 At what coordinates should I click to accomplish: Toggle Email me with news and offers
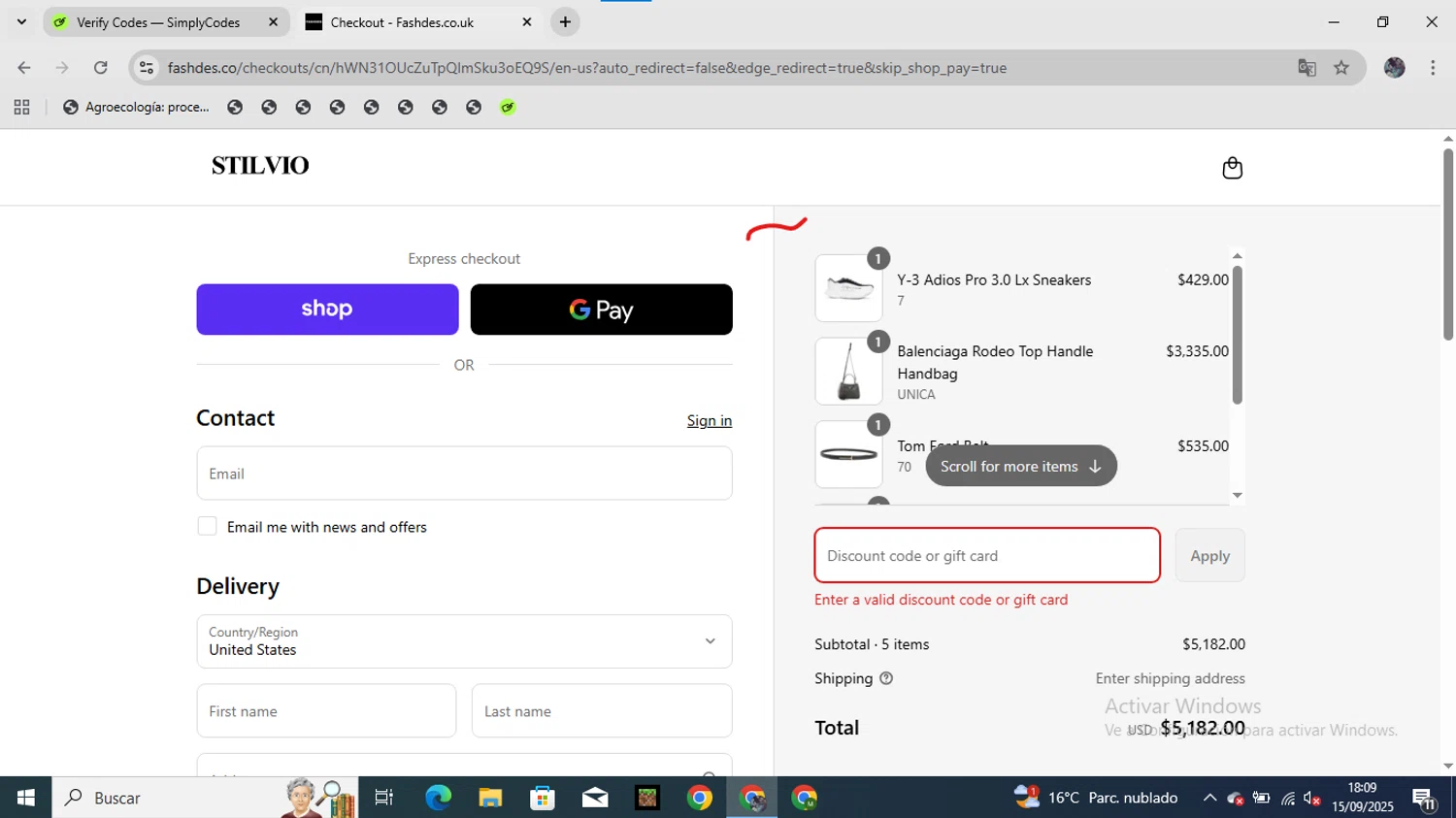click(x=207, y=526)
